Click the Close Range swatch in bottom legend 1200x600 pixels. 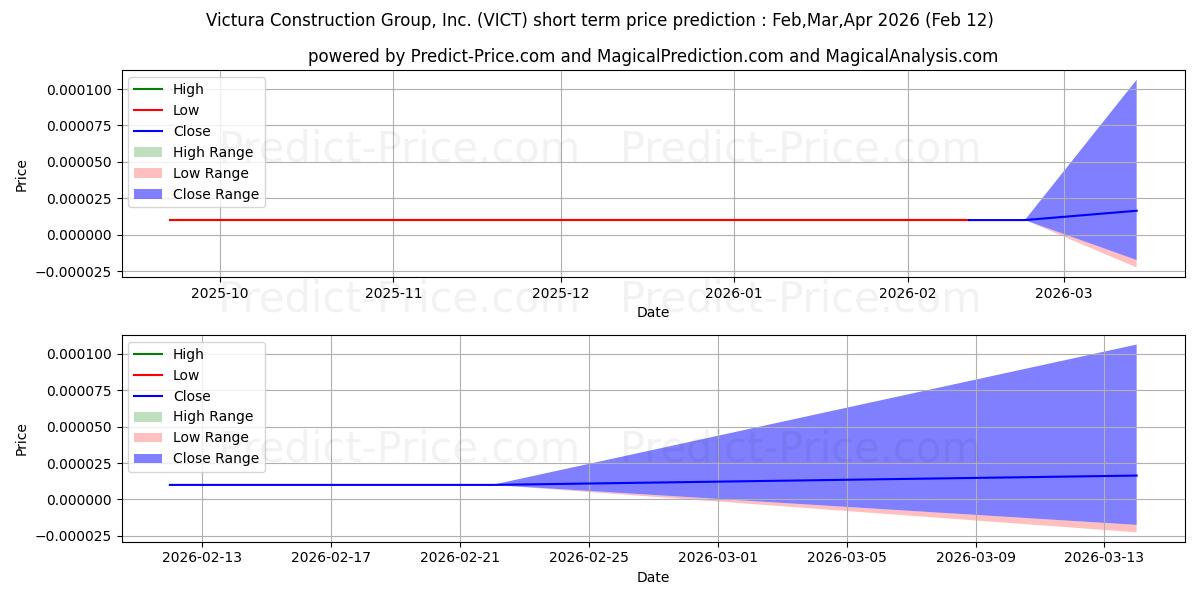[x=148, y=458]
